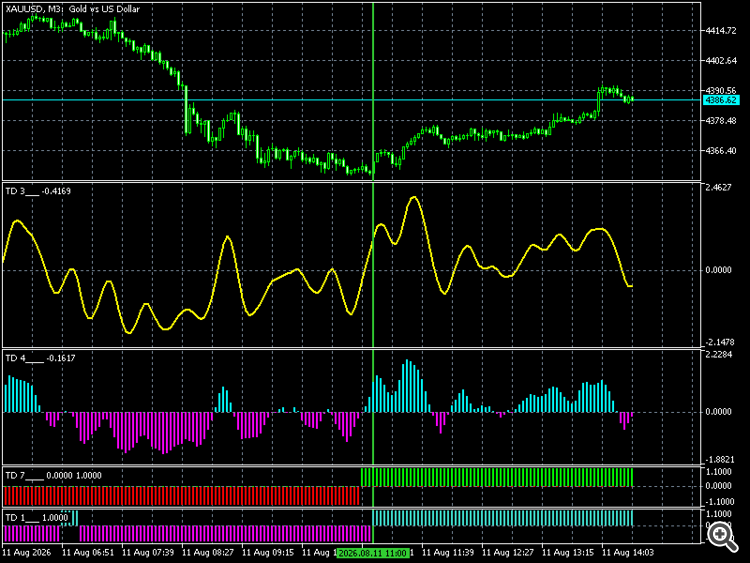Select the 0.0000 level label of TD 4 panel

(x=718, y=412)
